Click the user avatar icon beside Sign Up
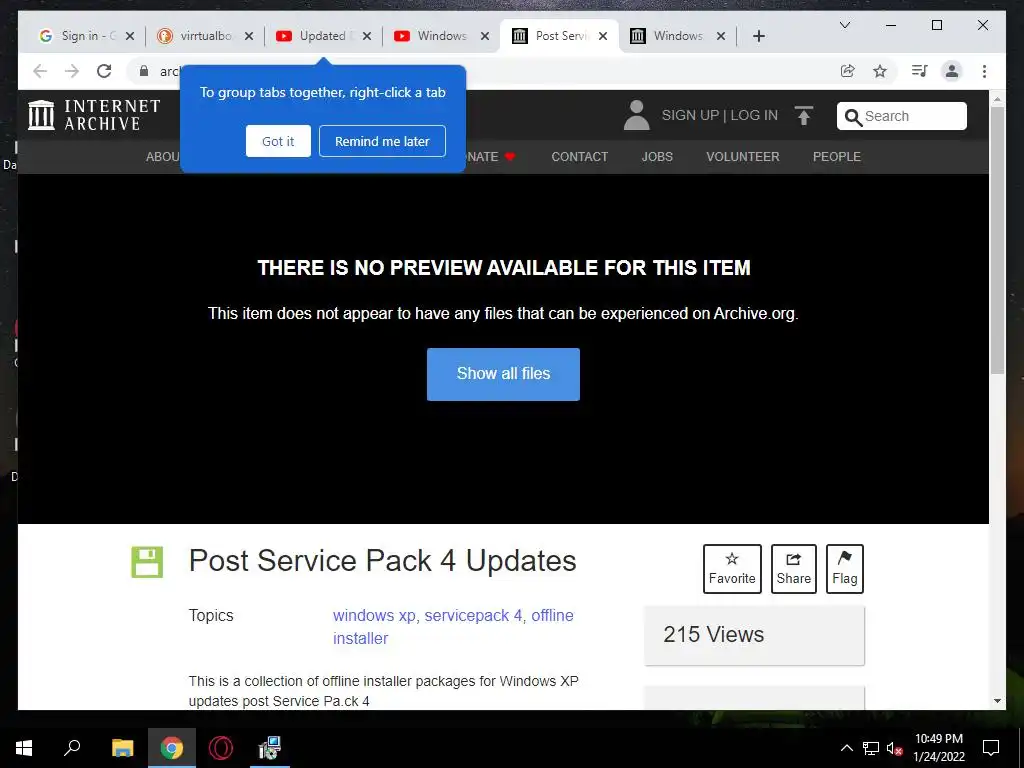1024x768 pixels. pos(636,115)
